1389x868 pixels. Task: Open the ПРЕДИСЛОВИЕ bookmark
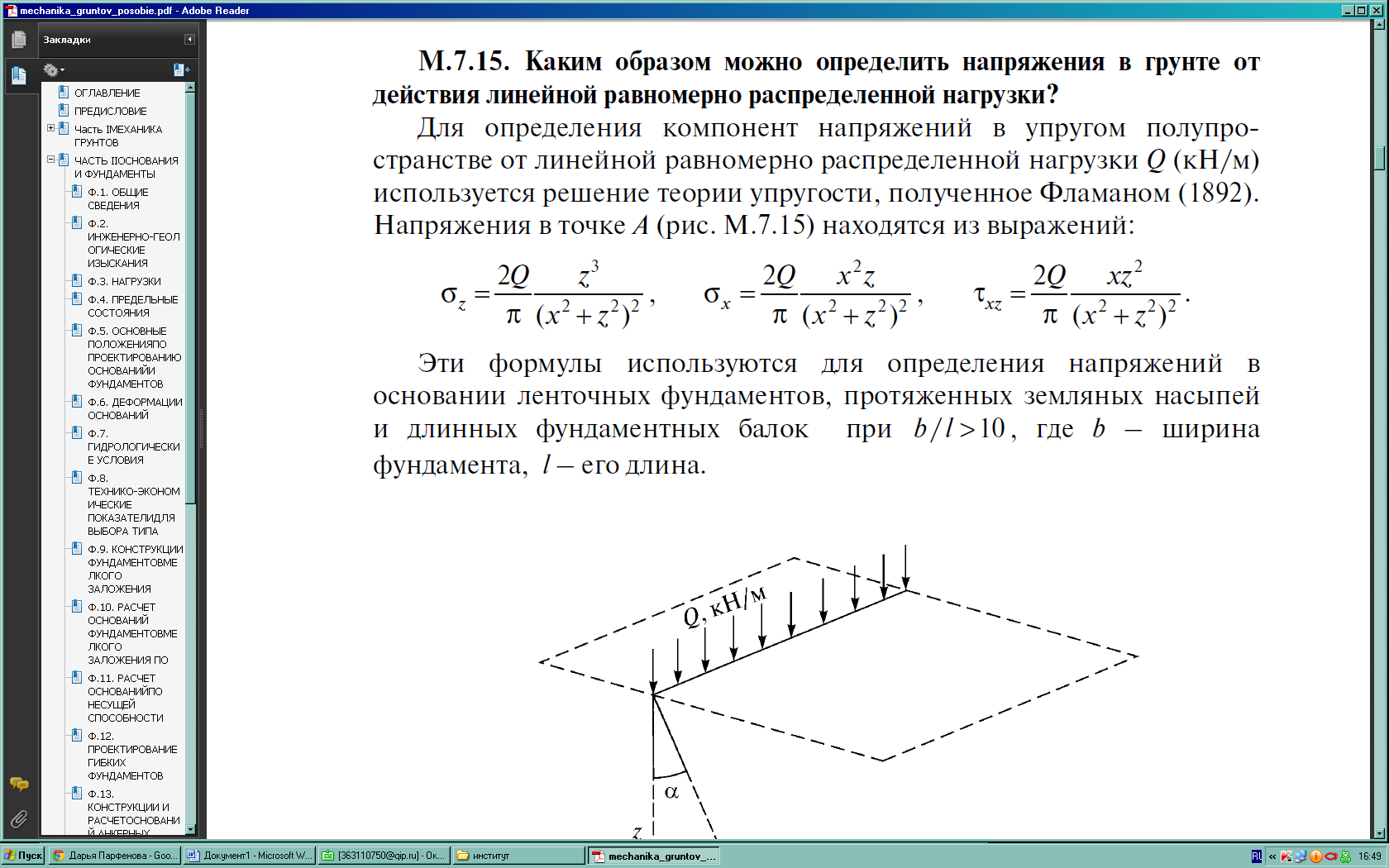pyautogui.click(x=111, y=111)
